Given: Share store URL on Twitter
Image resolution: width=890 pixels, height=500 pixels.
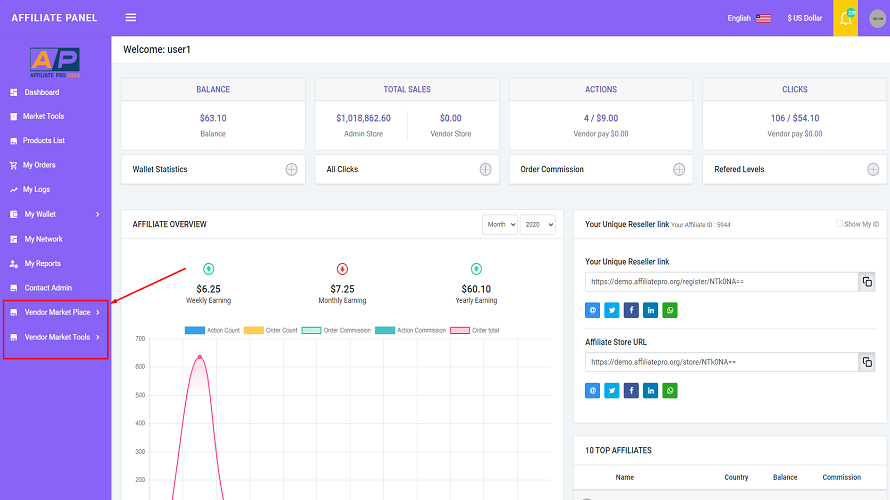Looking at the screenshot, I should point(611,390).
